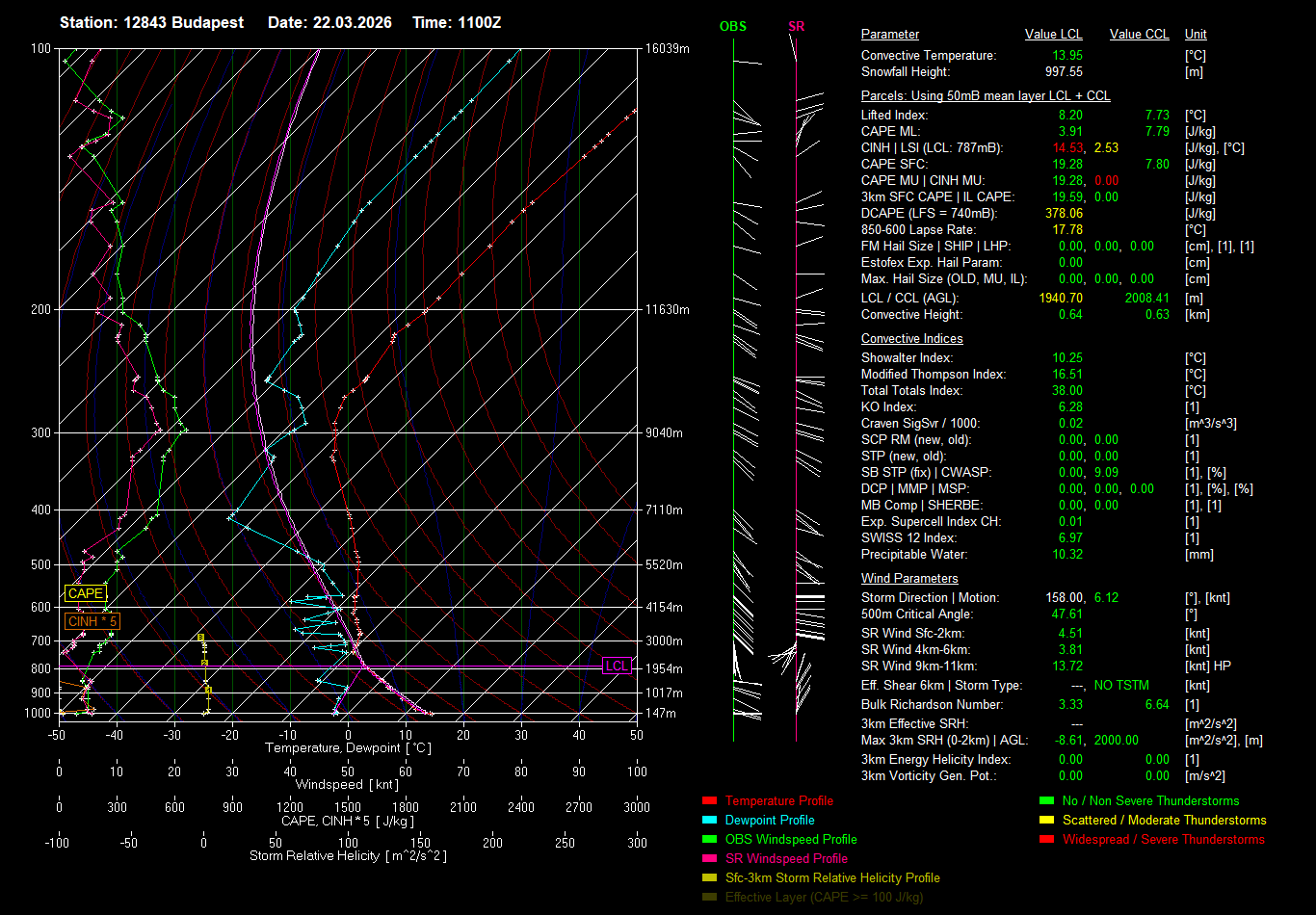Select the green OBS Windspeed Profile swatch

point(710,840)
